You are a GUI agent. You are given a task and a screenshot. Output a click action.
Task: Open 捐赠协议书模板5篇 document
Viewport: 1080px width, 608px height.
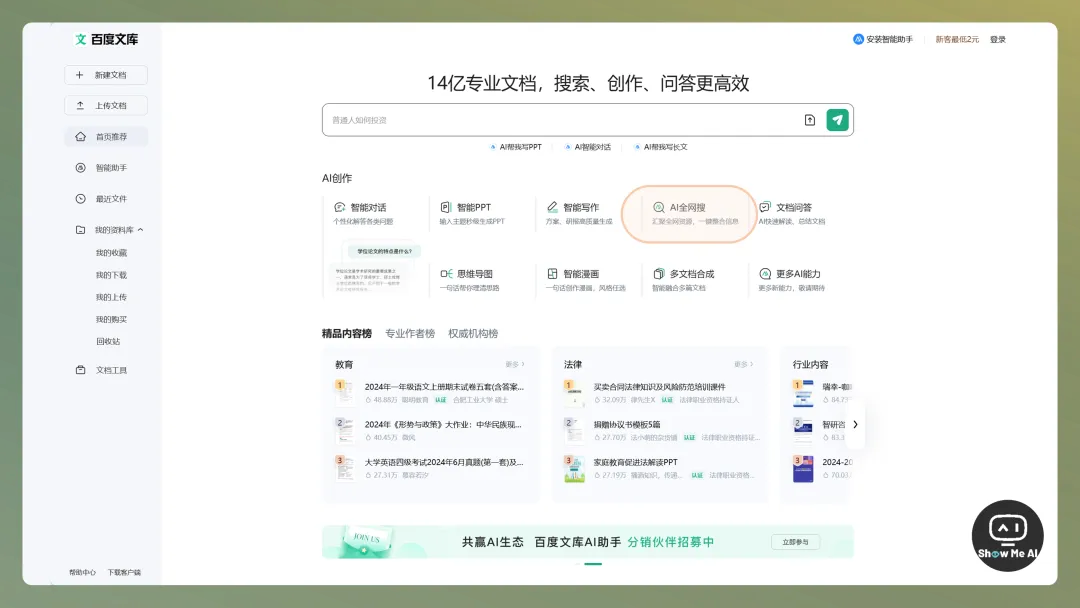click(x=627, y=425)
